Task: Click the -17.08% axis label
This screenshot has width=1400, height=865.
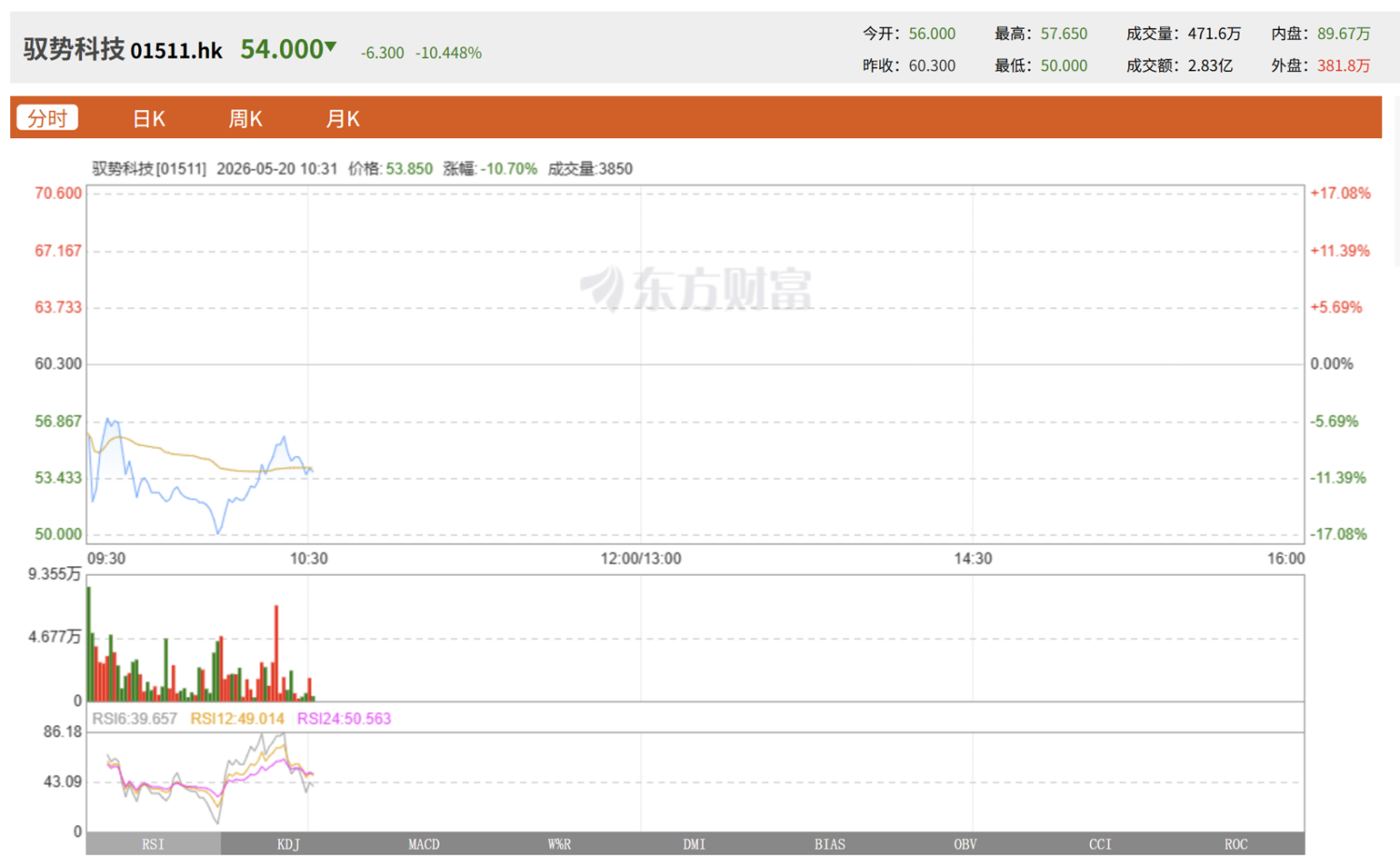Action: click(x=1338, y=535)
